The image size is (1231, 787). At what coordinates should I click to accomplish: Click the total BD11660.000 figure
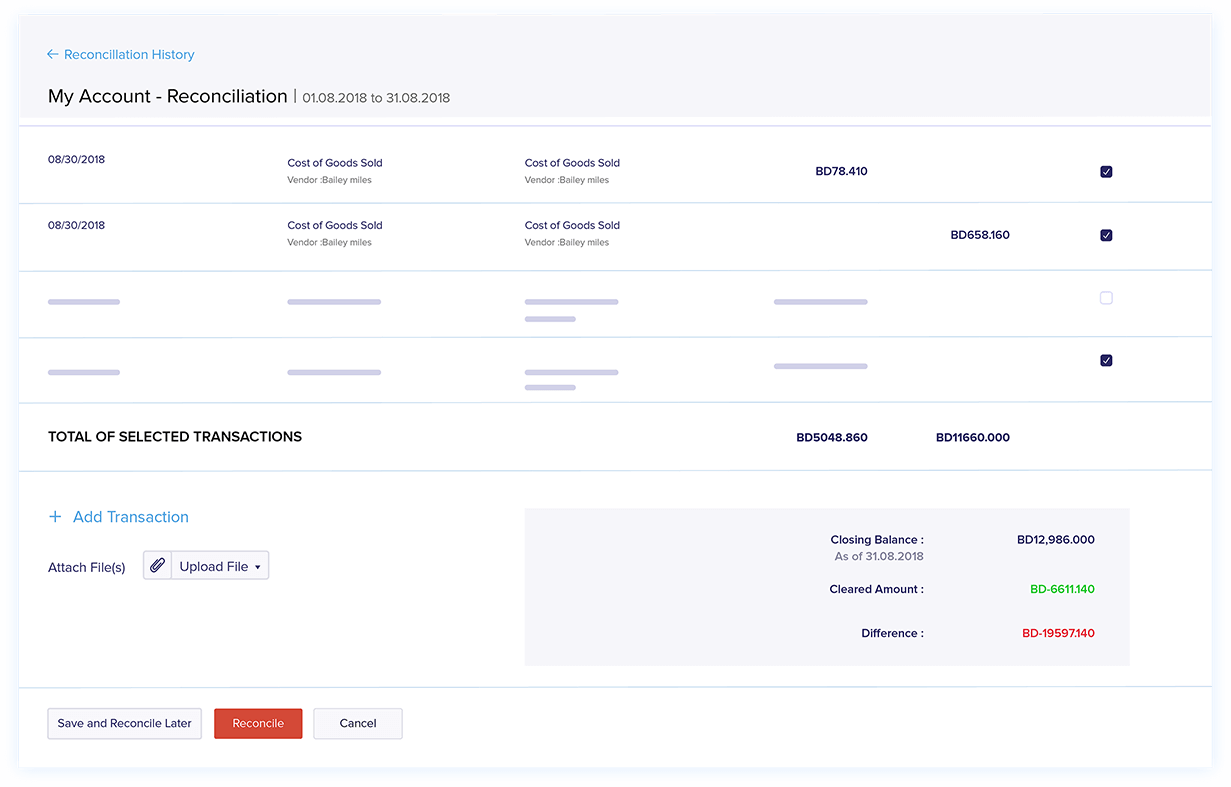pyautogui.click(x=972, y=437)
